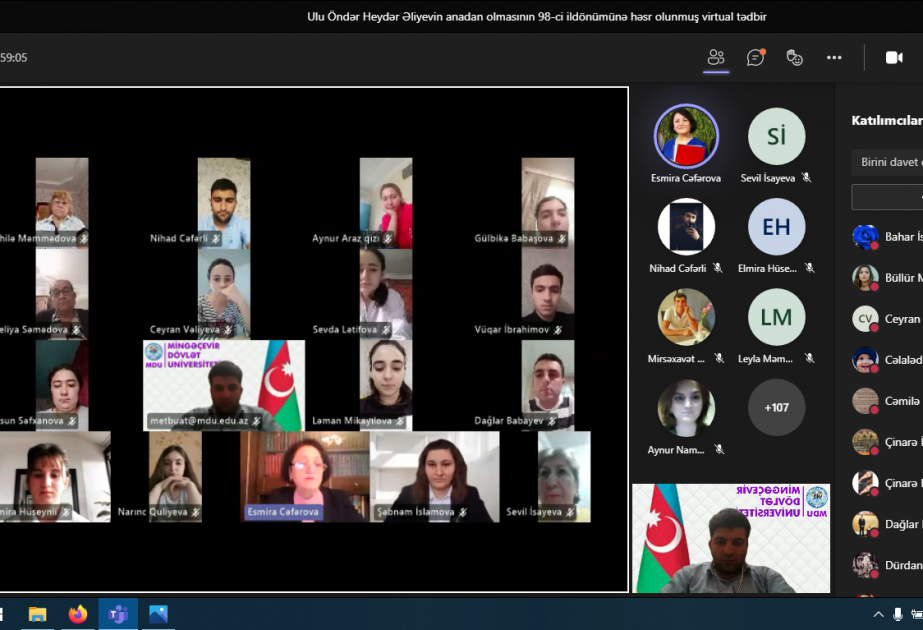
Task: Click the metbuat@mdu.edu.az video tile
Action: (224, 385)
